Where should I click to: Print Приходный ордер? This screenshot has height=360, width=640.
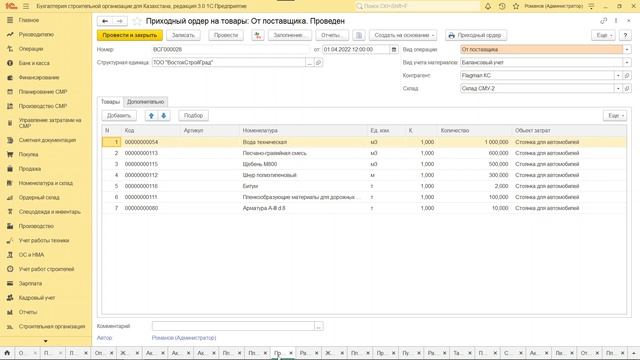476,36
